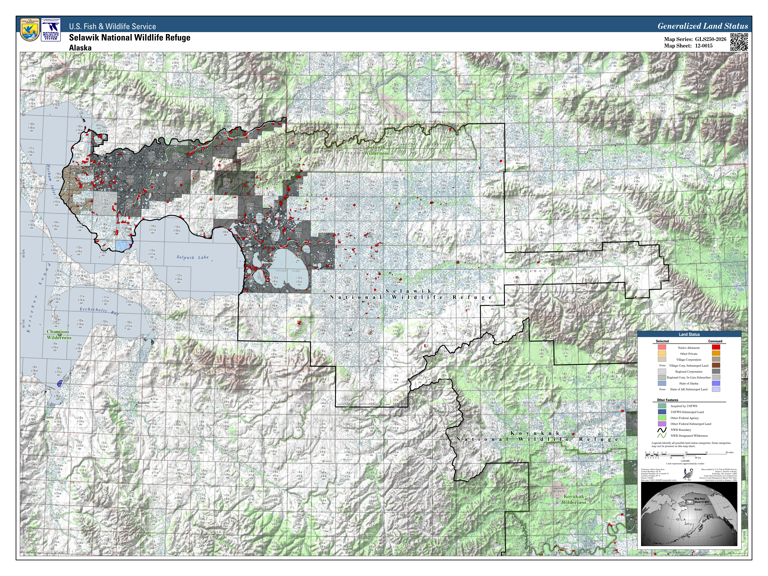Click the USFWS Submerged Land dark-blue swatch
768x576 pixels.
pyautogui.click(x=662, y=412)
